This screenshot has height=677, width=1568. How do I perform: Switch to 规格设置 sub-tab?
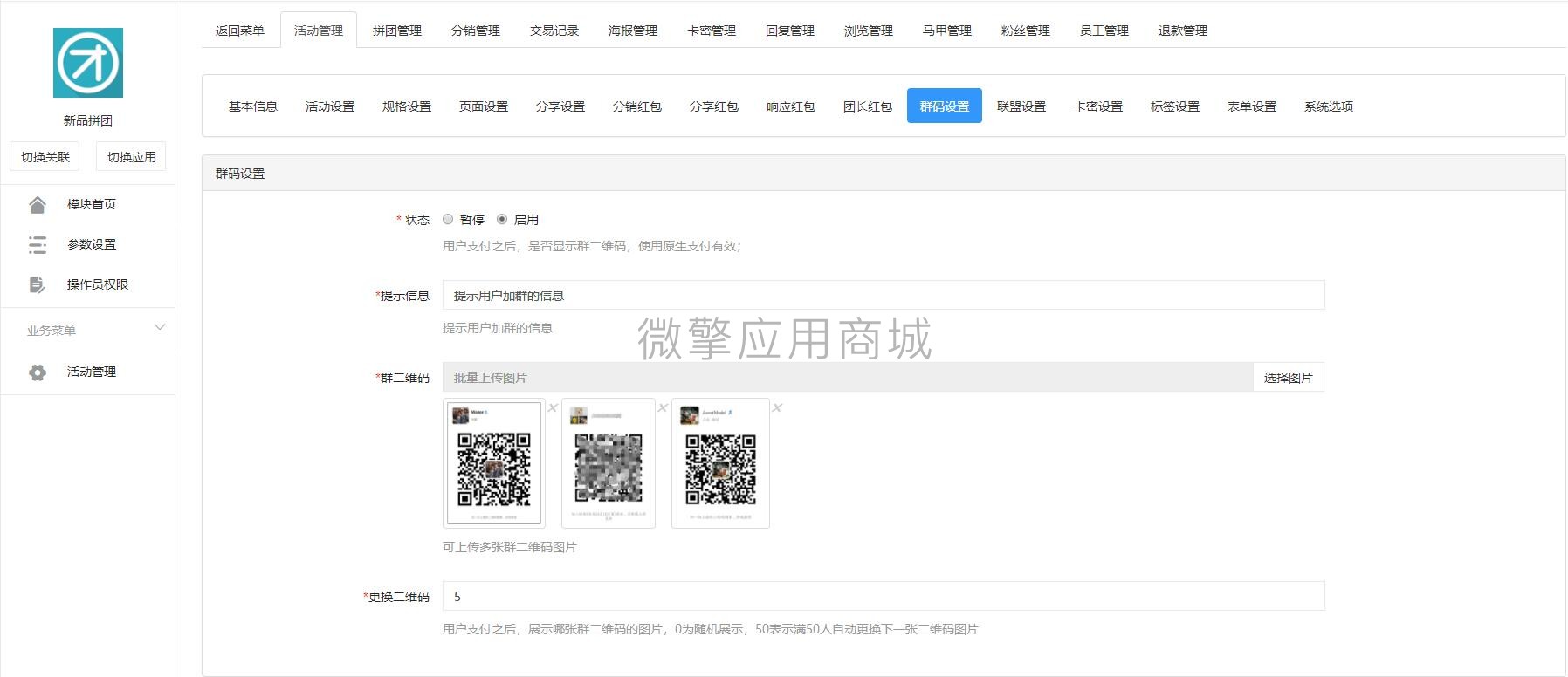coord(407,106)
